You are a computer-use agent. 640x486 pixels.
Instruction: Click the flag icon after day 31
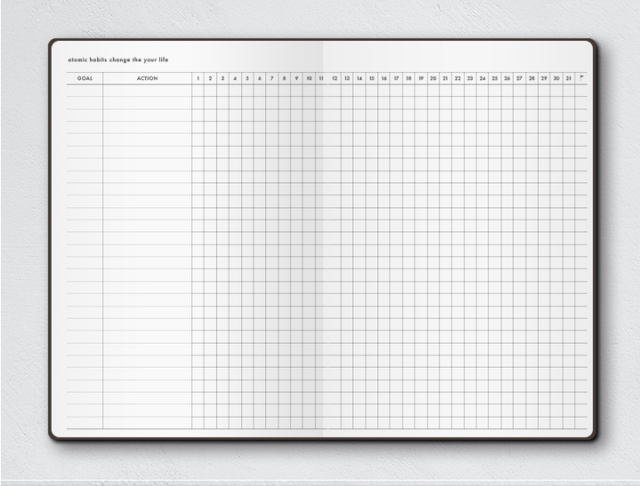[582, 78]
